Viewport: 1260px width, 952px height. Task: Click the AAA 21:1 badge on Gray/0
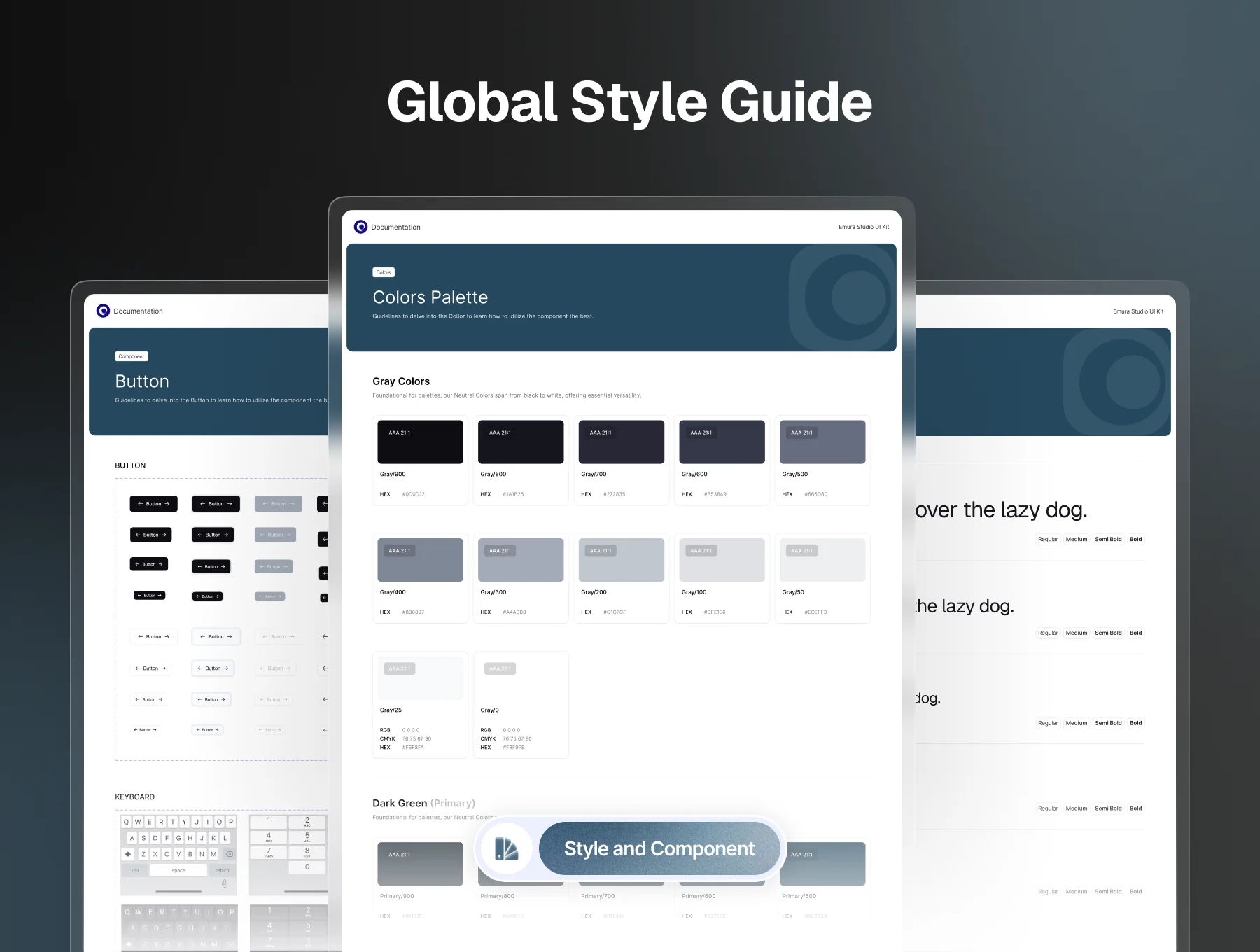500,668
